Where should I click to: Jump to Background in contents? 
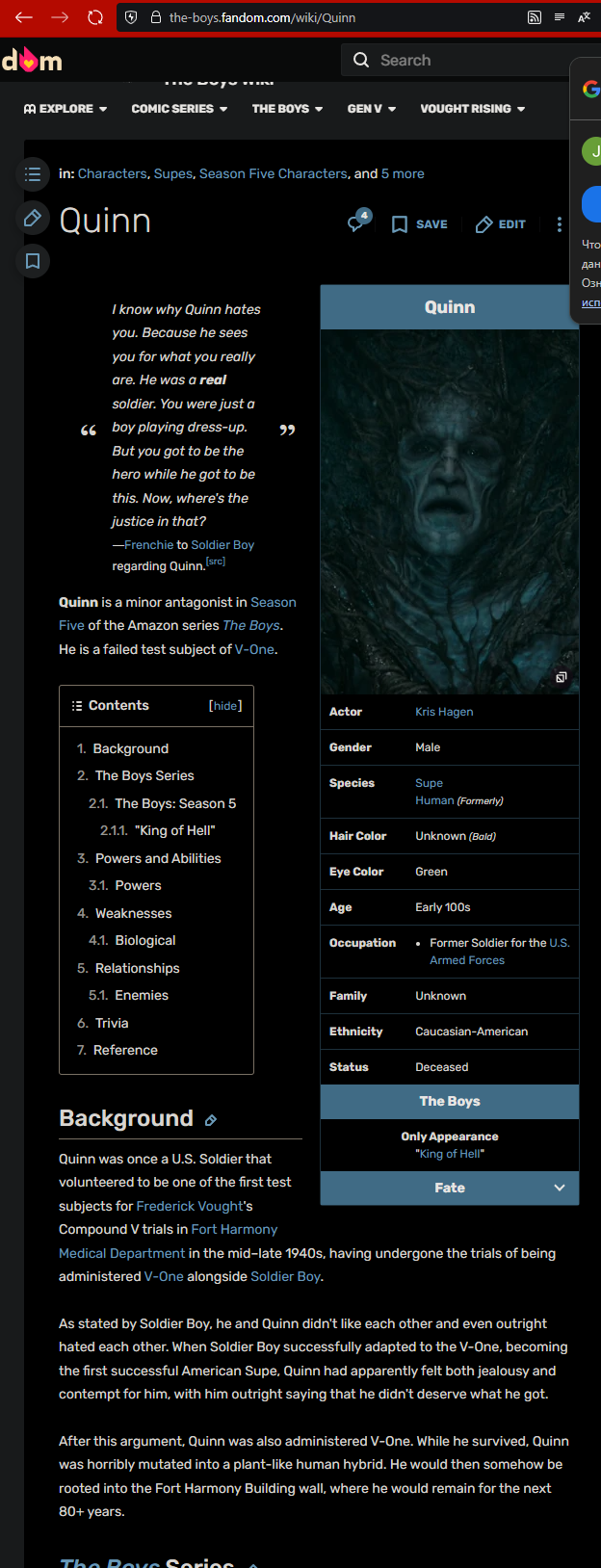tap(131, 748)
